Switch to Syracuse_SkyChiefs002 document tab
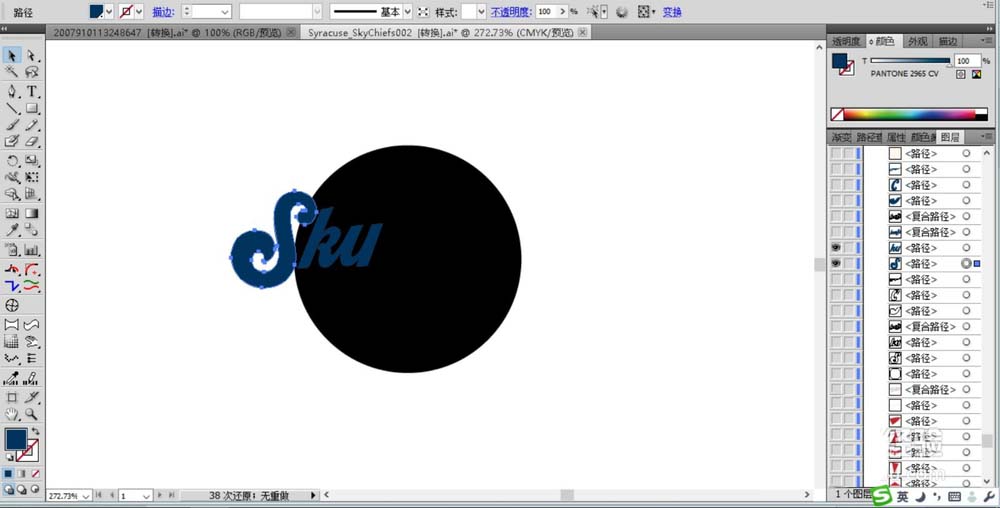1000x508 pixels. [x=441, y=32]
